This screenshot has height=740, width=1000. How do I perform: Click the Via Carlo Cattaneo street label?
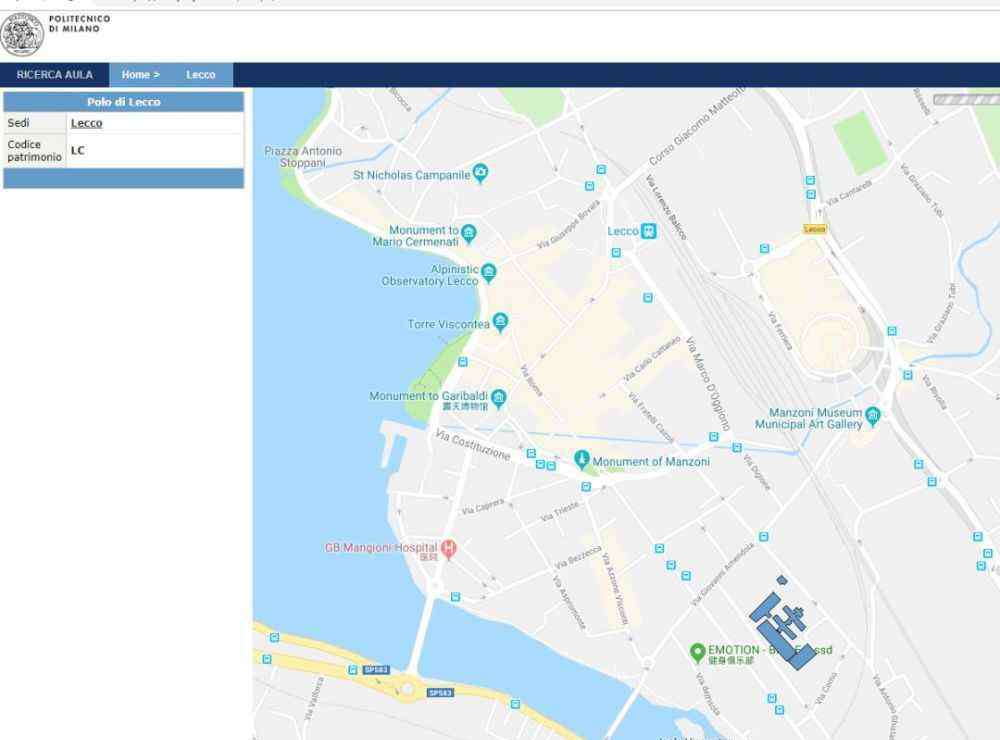pyautogui.click(x=652, y=359)
